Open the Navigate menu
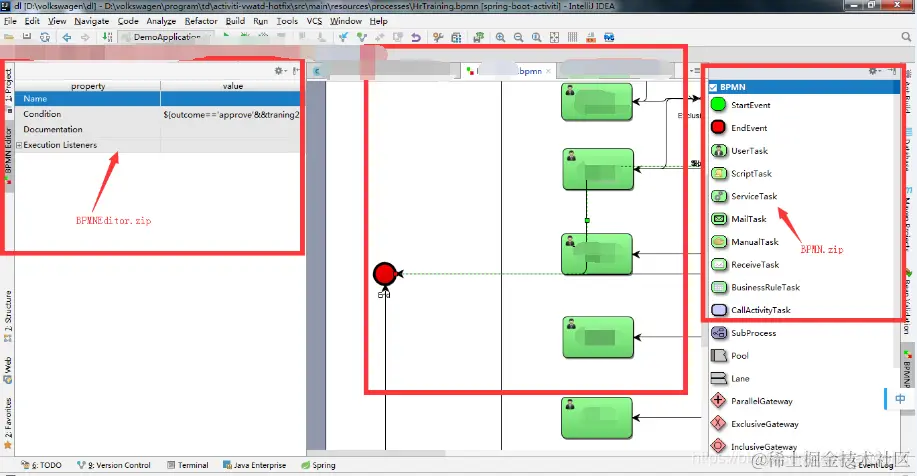Viewport: 917px width, 476px height. [x=92, y=21]
